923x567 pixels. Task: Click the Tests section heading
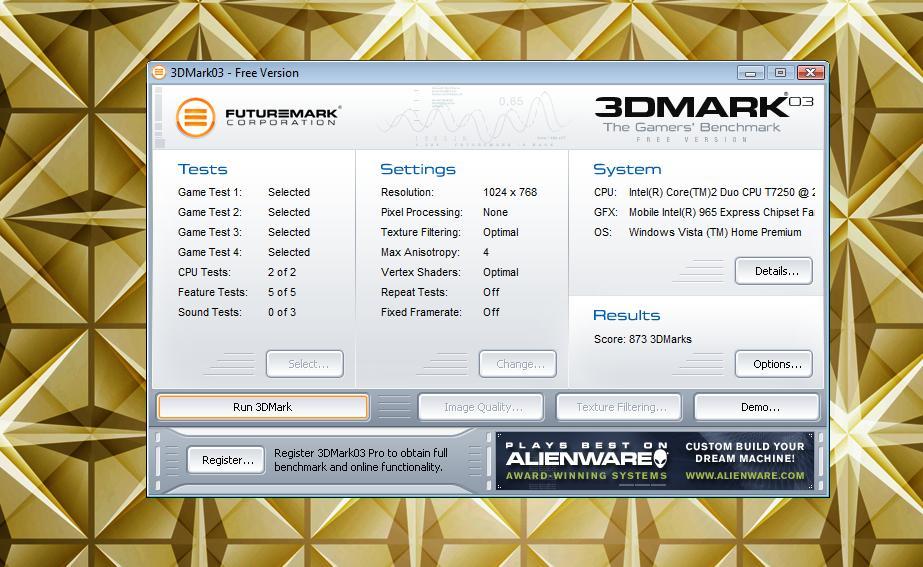(202, 170)
